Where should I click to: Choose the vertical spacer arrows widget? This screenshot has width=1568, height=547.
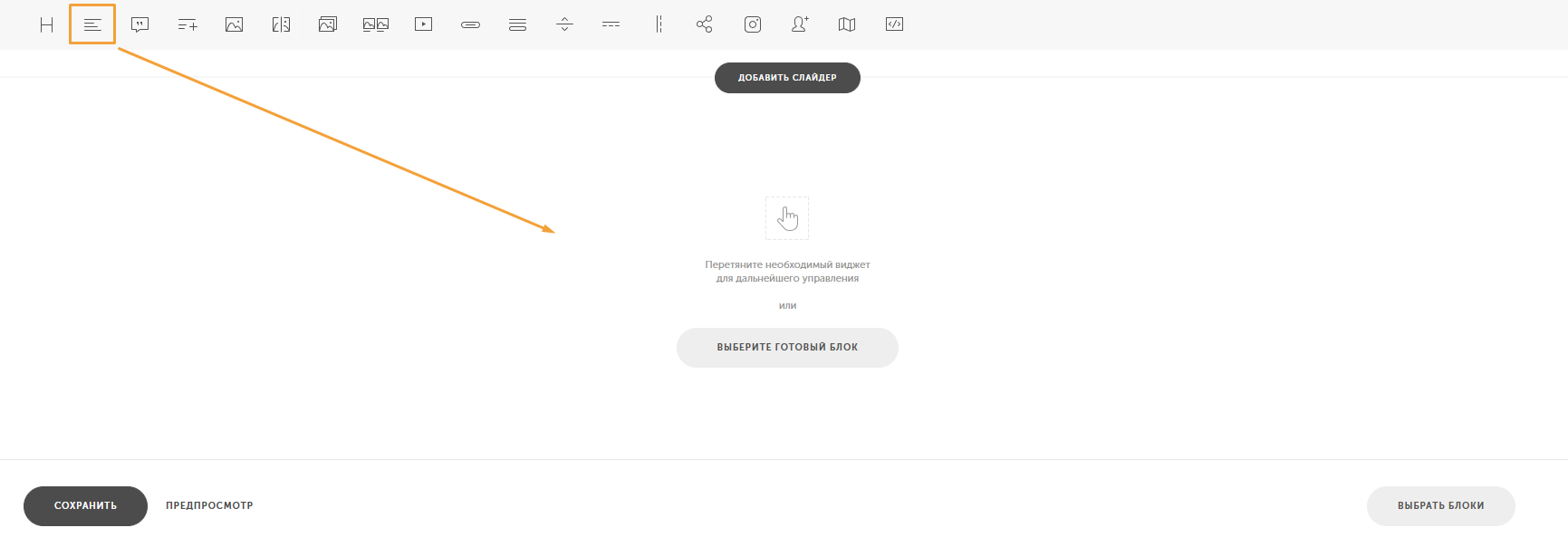pyautogui.click(x=564, y=24)
